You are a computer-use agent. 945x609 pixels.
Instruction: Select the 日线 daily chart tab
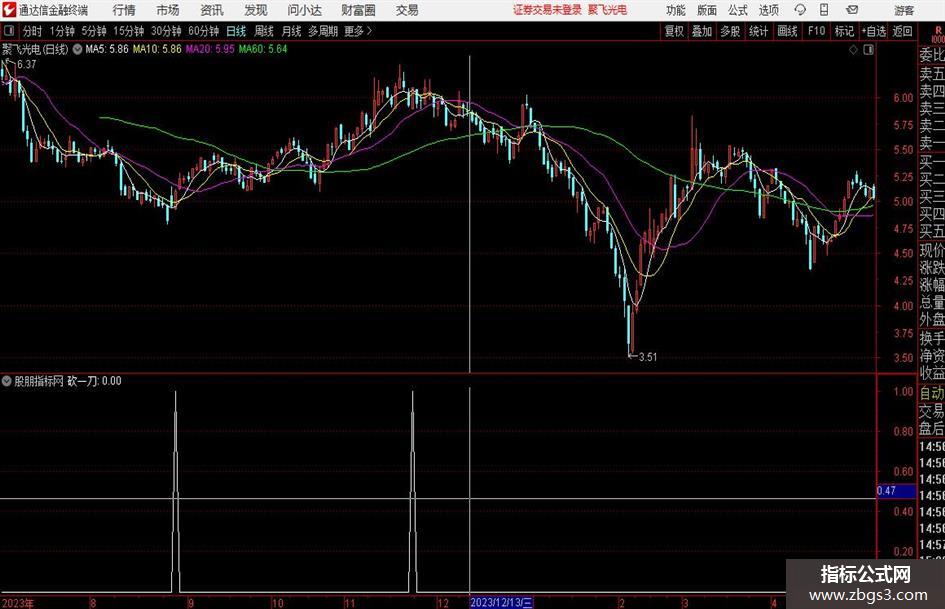coord(236,31)
